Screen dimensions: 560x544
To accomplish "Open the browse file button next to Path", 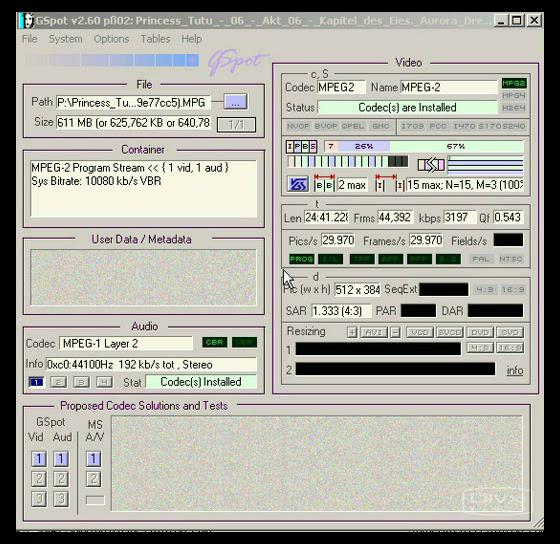I will coord(235,102).
